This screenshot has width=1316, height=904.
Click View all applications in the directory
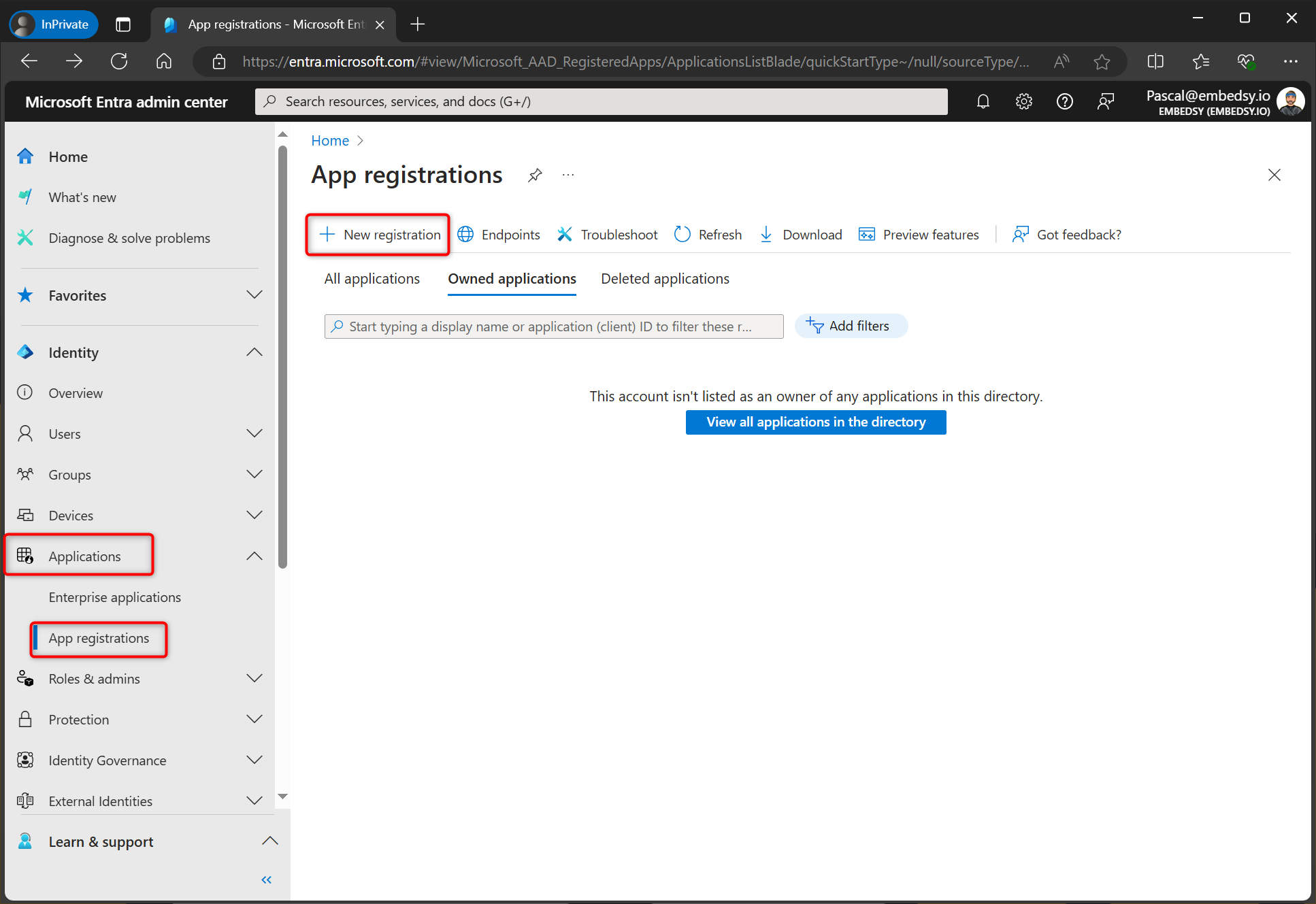[x=815, y=422]
